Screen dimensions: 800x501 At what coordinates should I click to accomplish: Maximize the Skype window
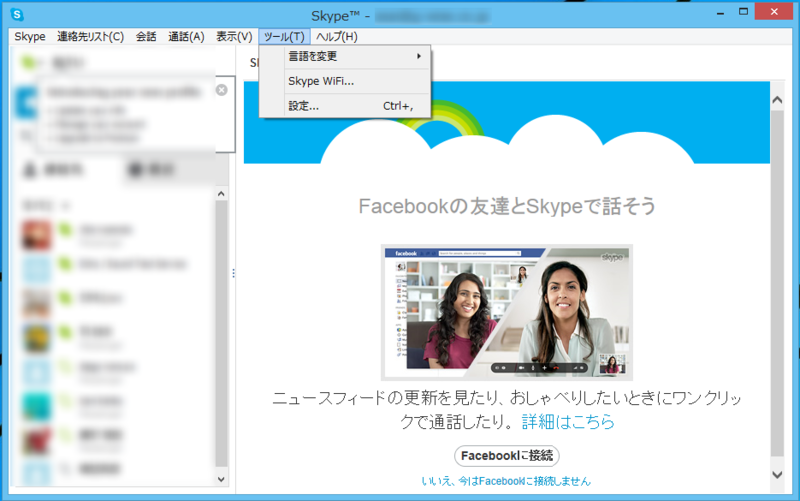743,12
